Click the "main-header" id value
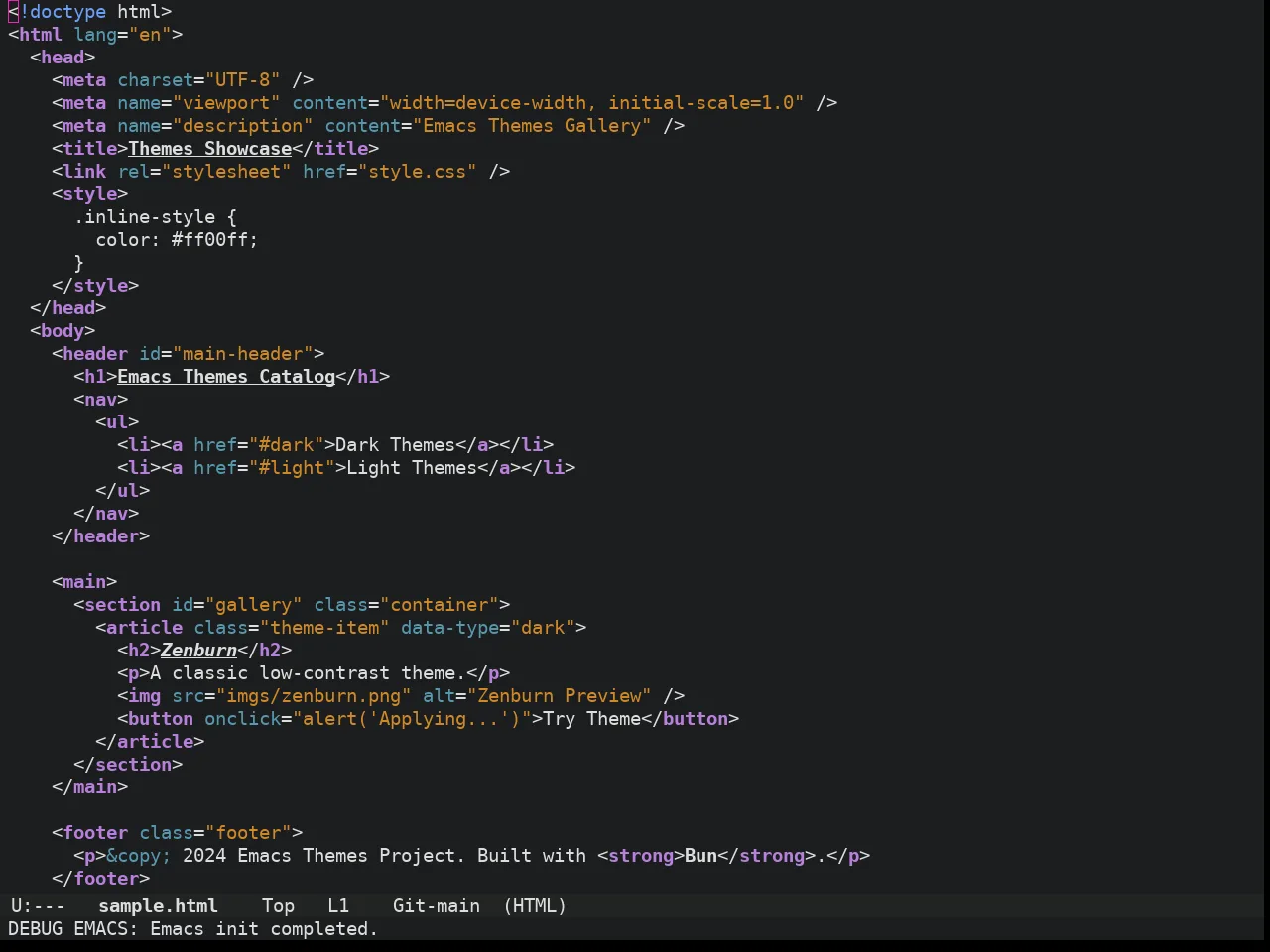Viewport: 1270px width, 952px height. coord(243,353)
